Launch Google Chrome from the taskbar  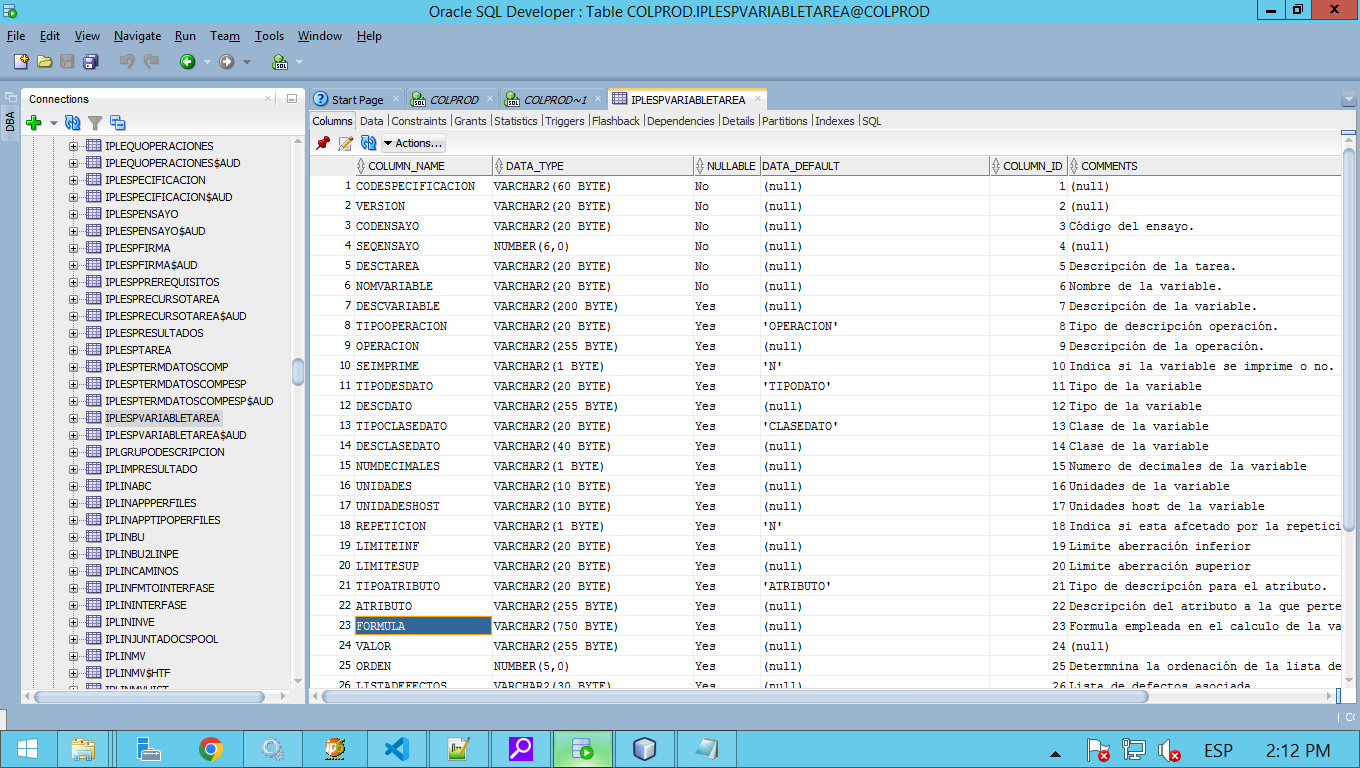point(211,749)
